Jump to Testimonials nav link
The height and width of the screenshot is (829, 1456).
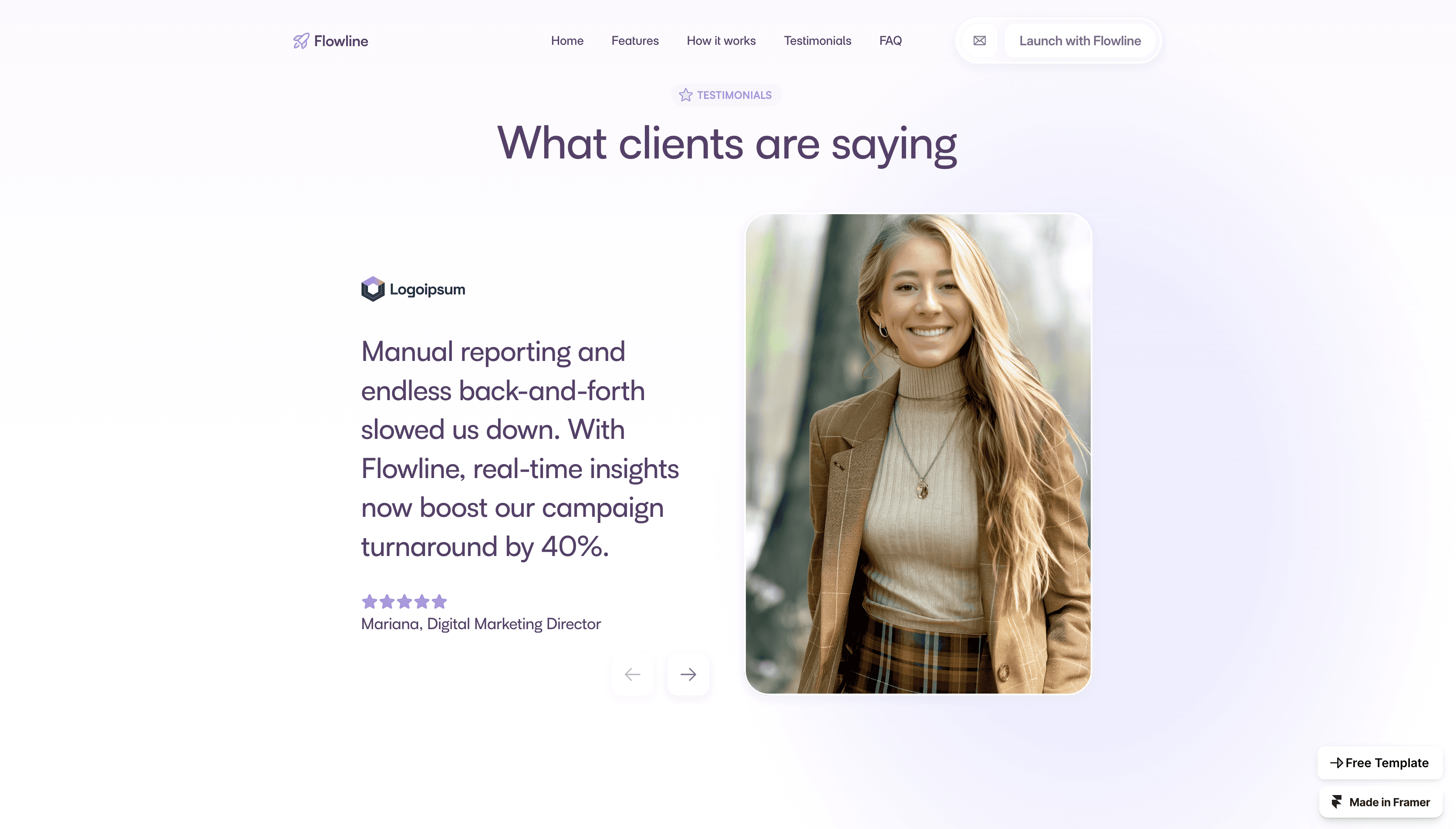pos(817,41)
